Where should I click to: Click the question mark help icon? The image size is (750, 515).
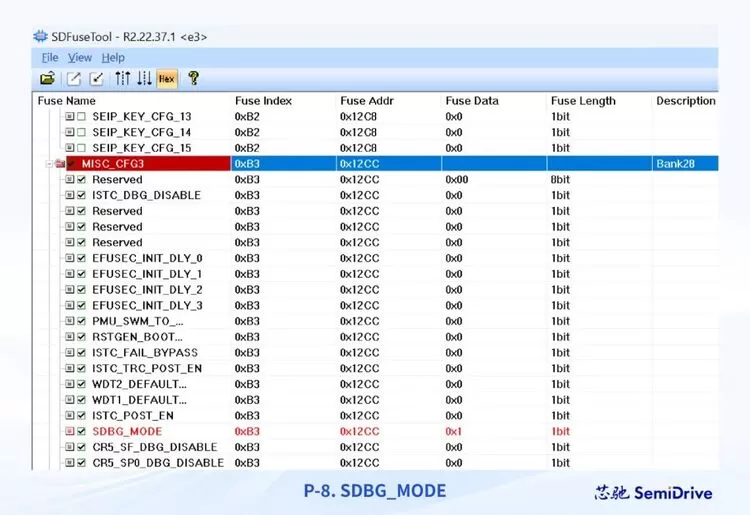[193, 78]
